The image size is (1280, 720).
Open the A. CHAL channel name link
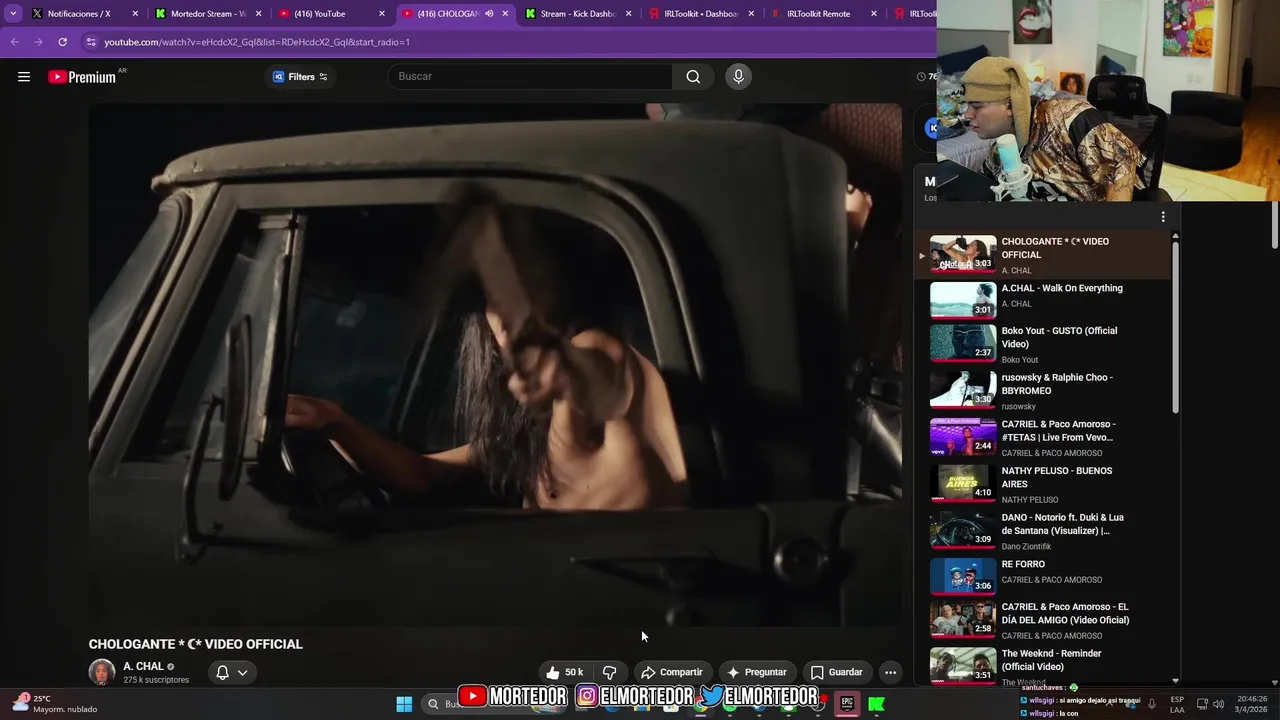(x=143, y=666)
